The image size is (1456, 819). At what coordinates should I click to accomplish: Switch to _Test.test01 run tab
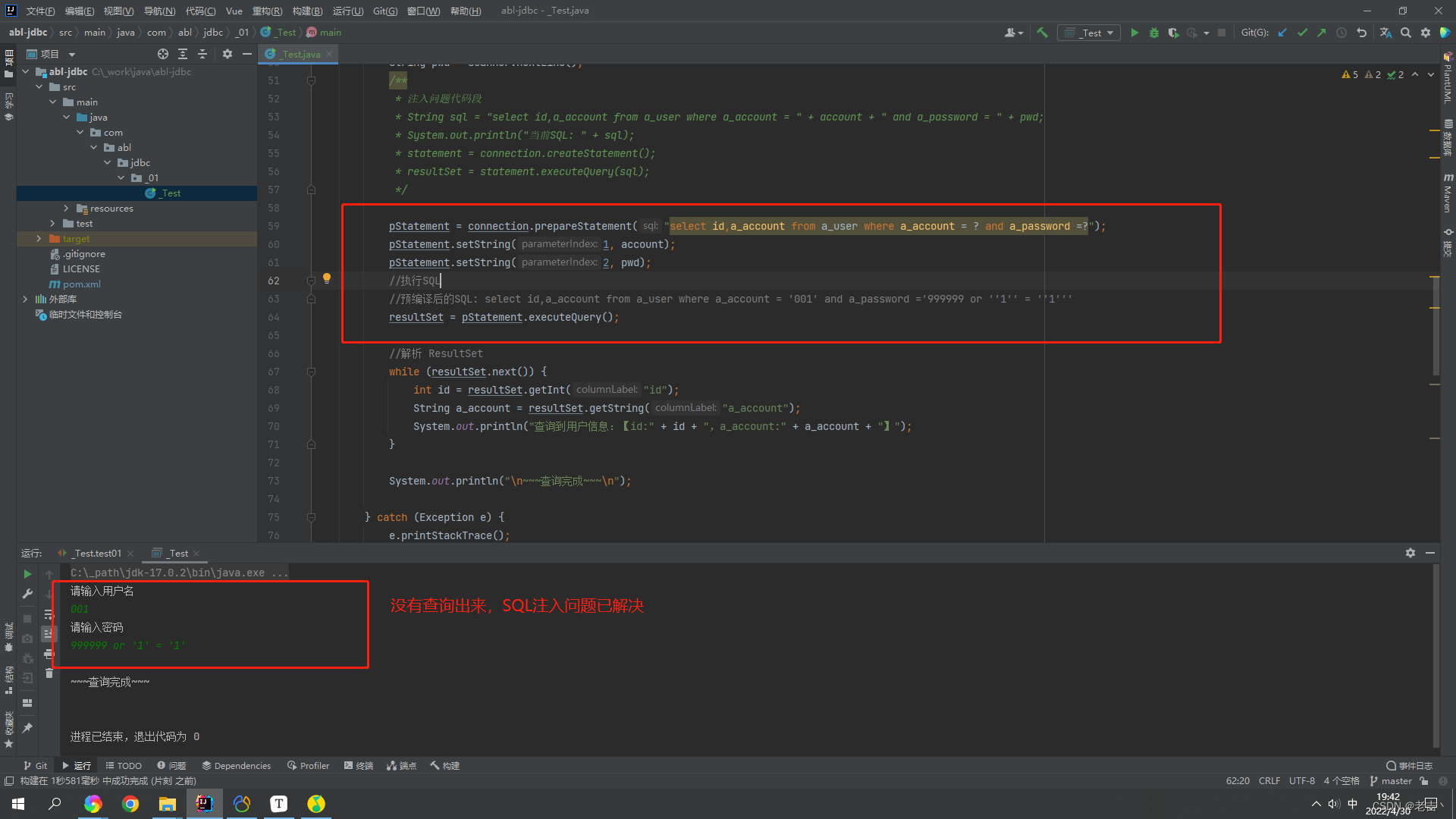[x=97, y=554]
